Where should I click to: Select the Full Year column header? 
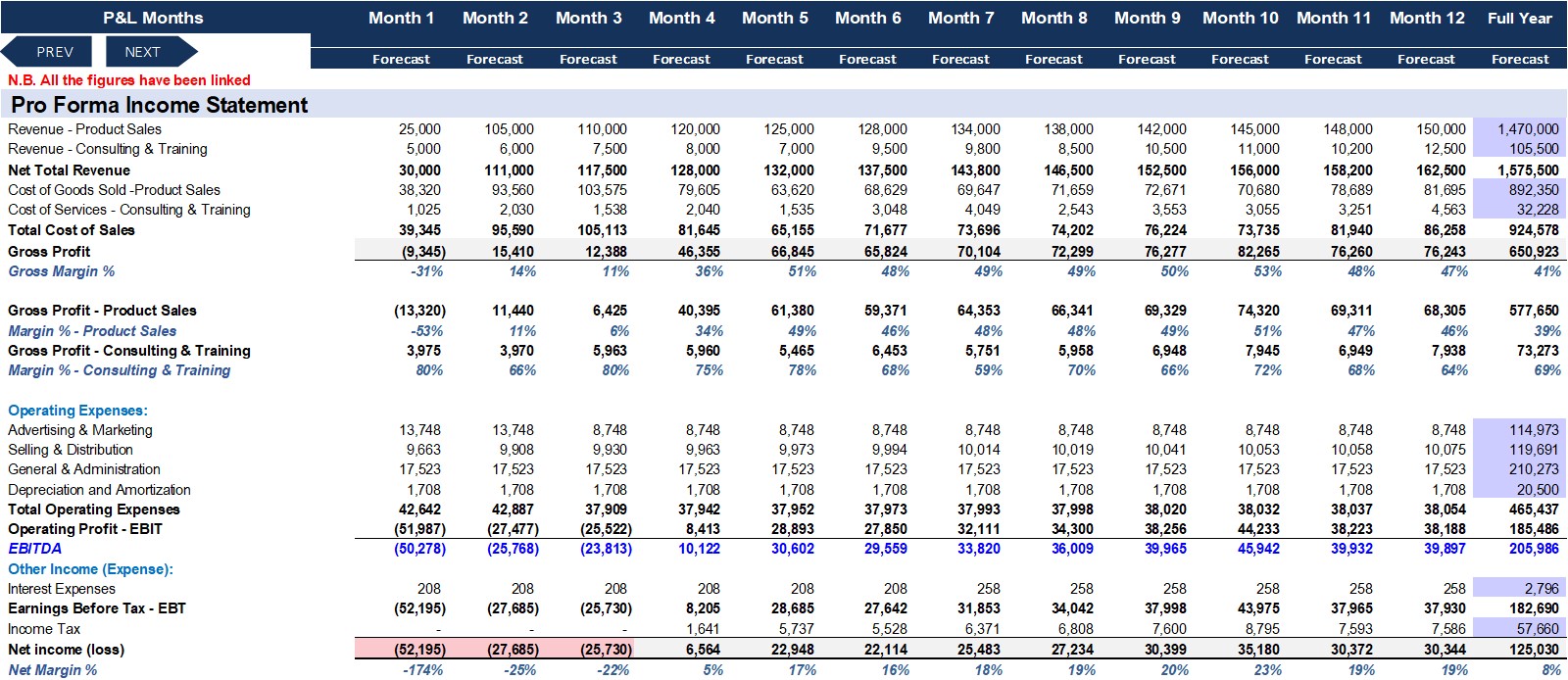click(1520, 18)
